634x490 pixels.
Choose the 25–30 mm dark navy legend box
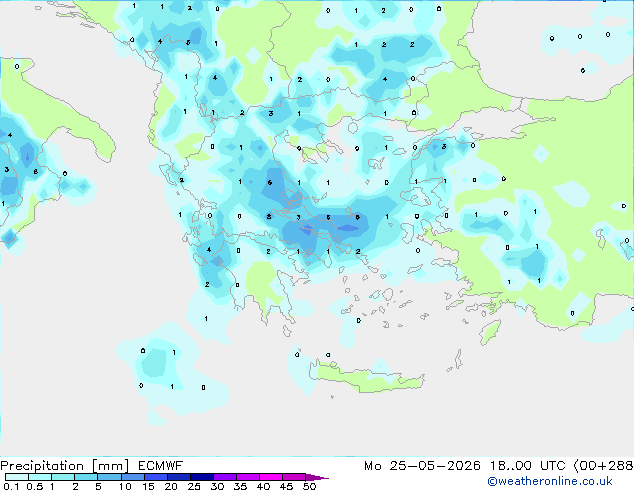click(x=201, y=477)
